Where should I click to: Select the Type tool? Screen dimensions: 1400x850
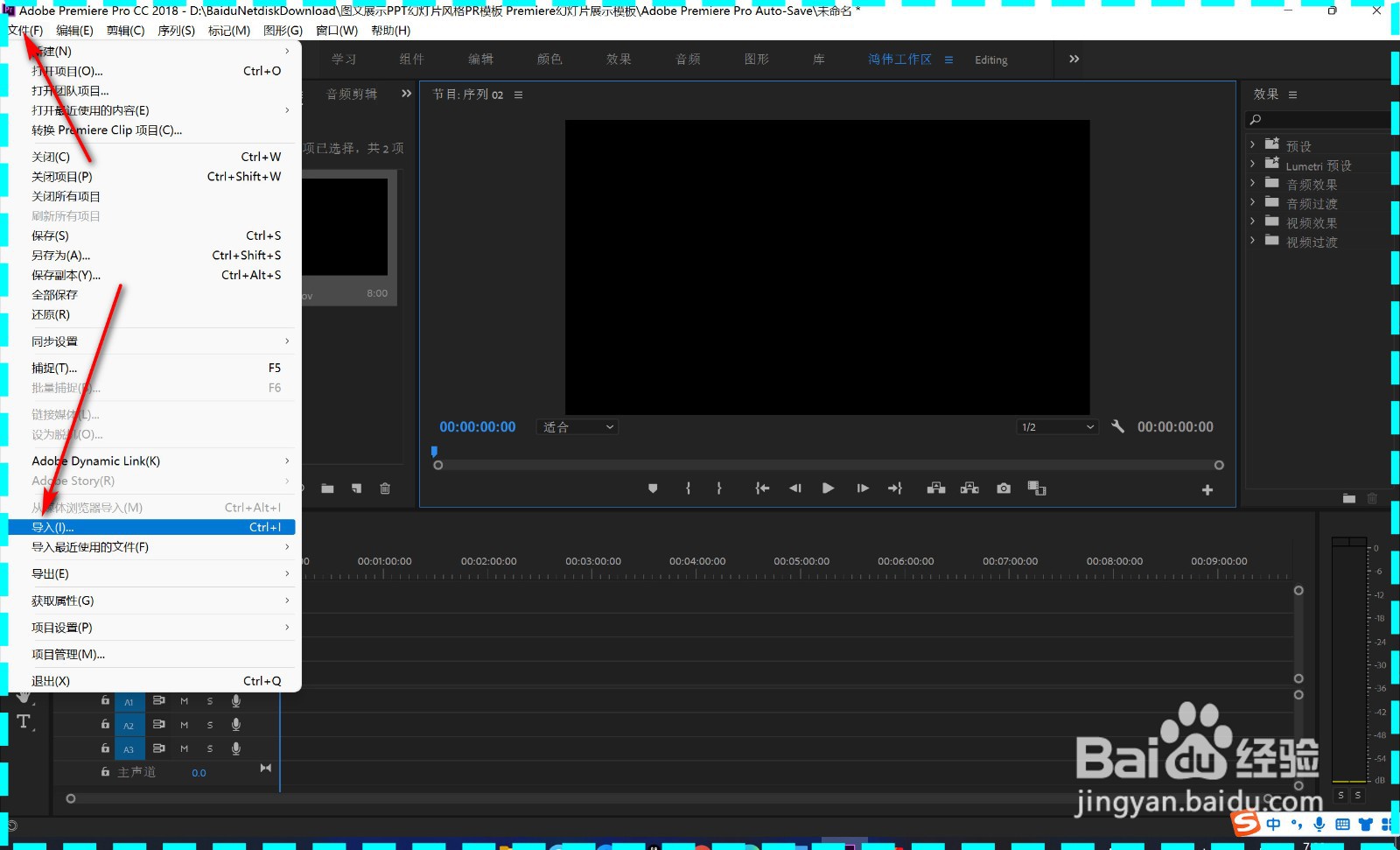pyautogui.click(x=24, y=722)
